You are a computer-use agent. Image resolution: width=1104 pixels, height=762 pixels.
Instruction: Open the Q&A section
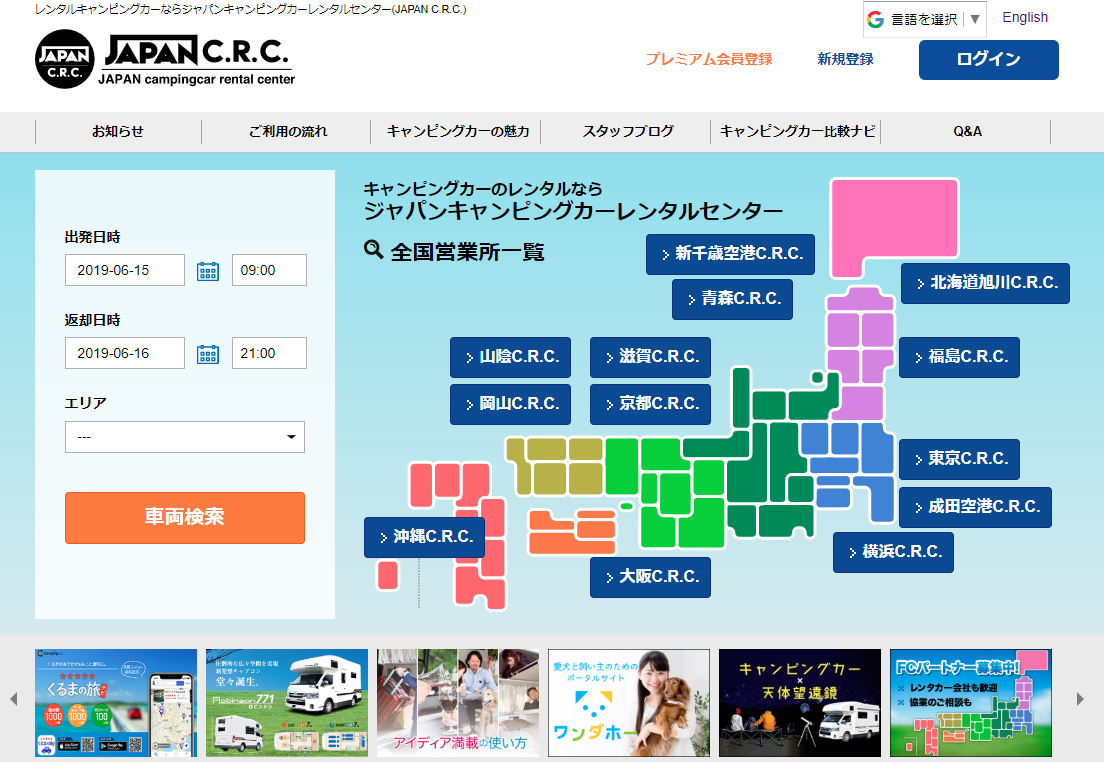964,131
